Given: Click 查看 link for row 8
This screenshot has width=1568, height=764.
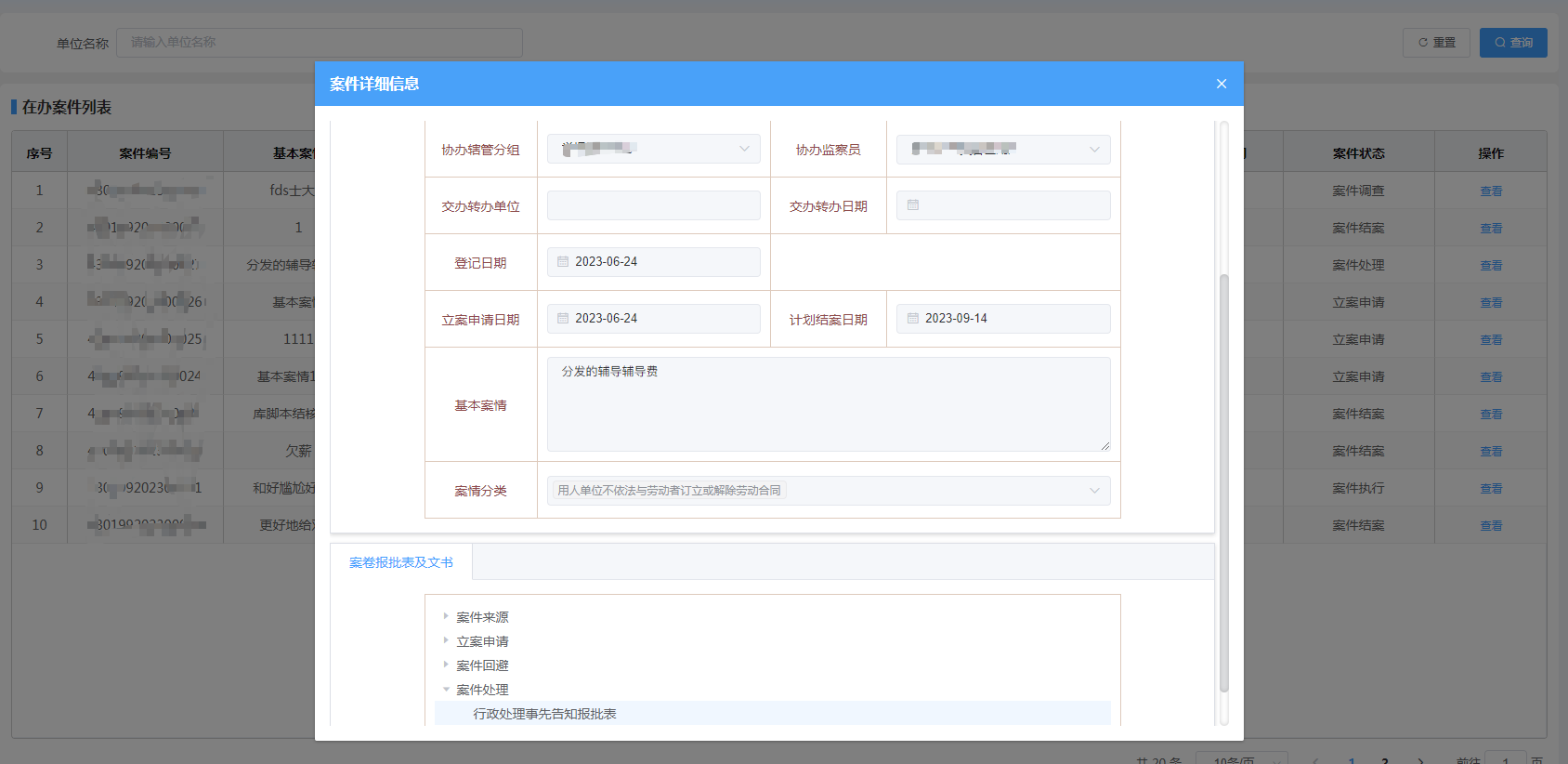Looking at the screenshot, I should (1491, 451).
